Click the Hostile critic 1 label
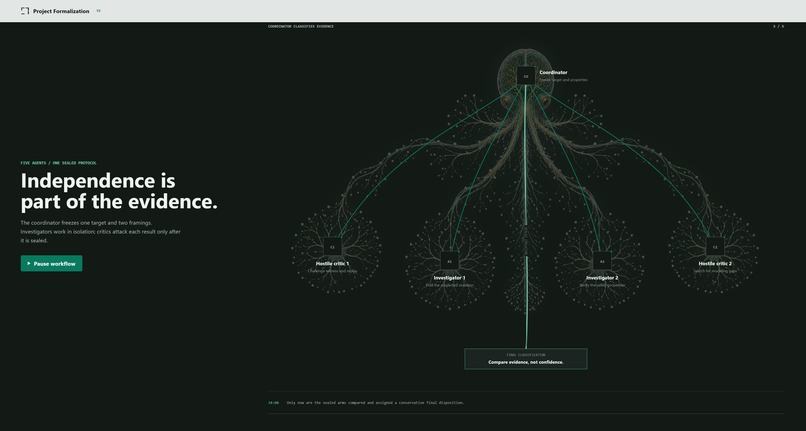The image size is (806, 431). pyautogui.click(x=332, y=263)
